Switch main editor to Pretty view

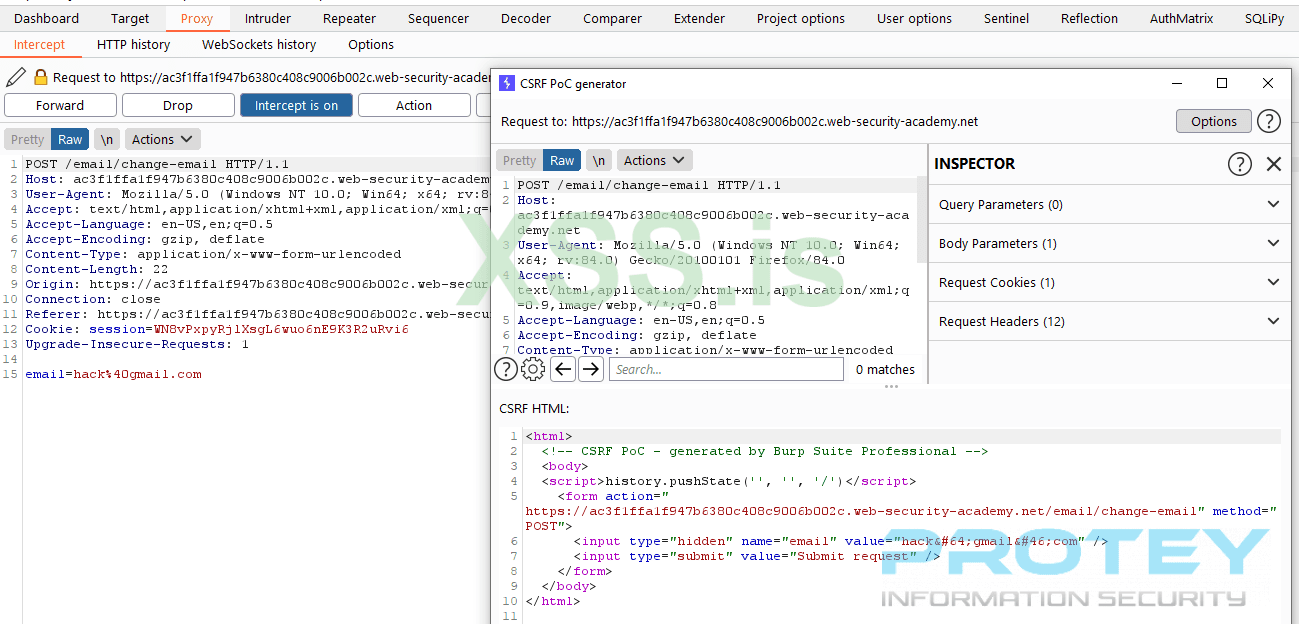click(28, 139)
